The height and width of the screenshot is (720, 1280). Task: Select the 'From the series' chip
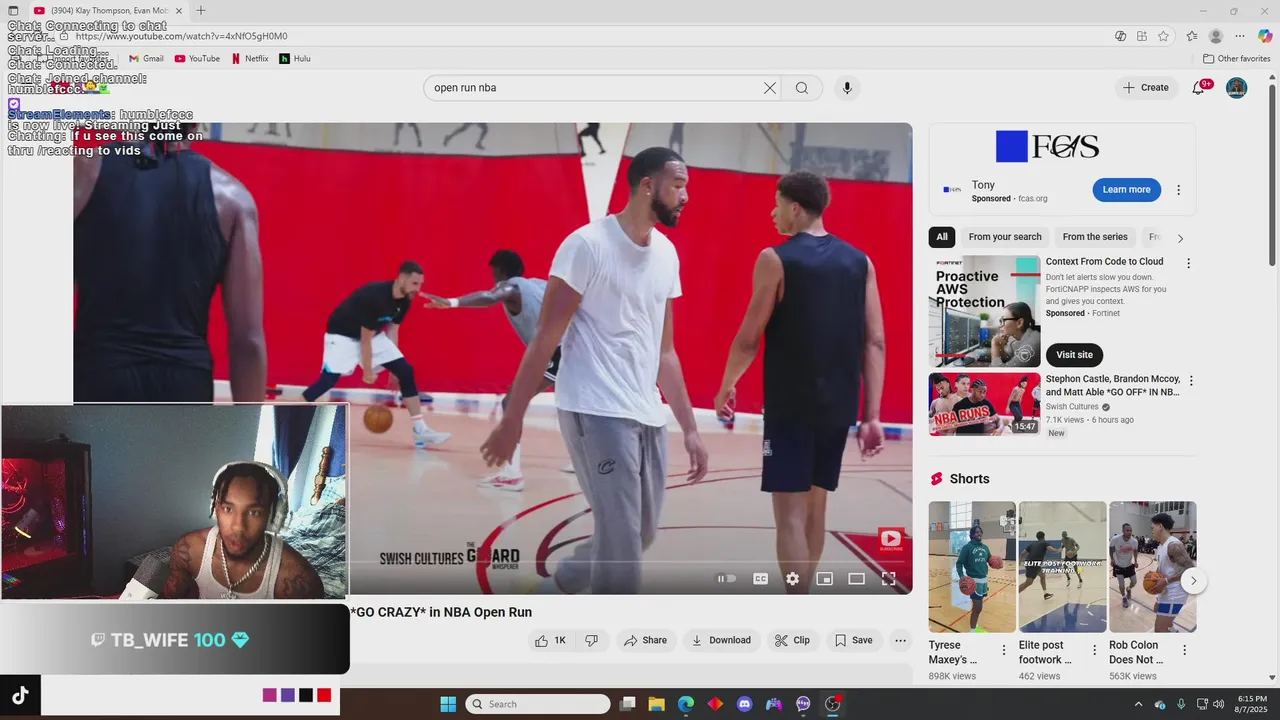click(1095, 237)
